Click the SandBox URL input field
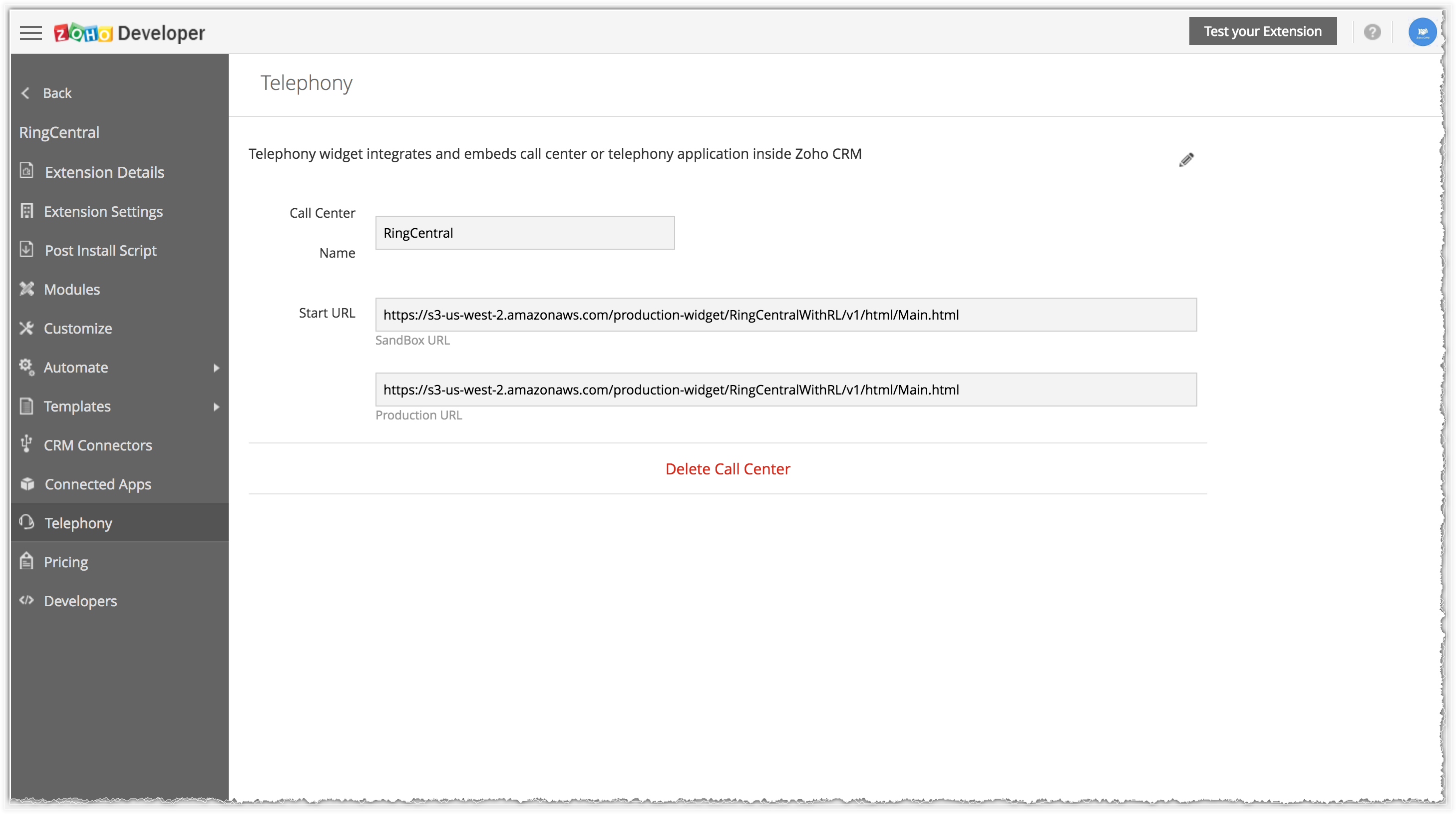The height and width of the screenshot is (814, 1456). coord(785,314)
